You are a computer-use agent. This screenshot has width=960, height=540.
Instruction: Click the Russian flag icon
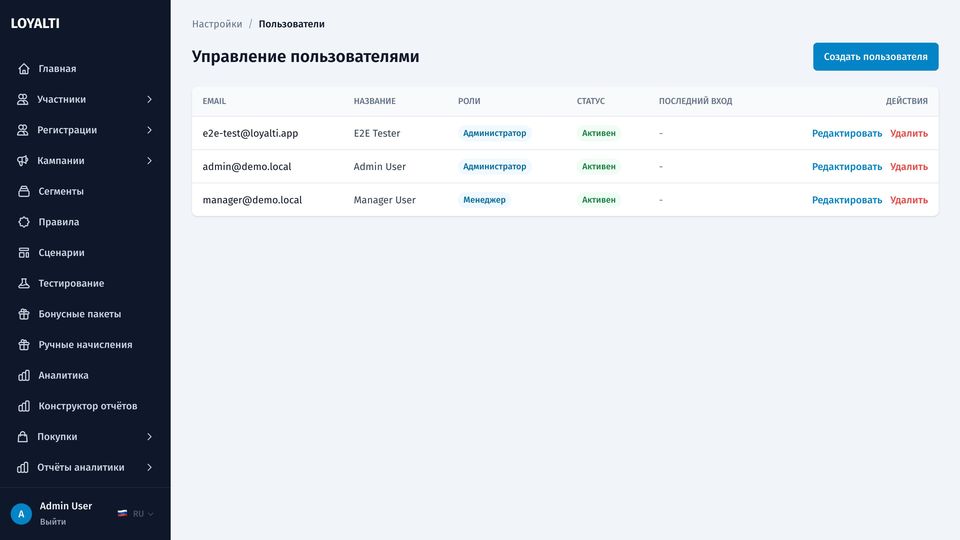tap(122, 514)
